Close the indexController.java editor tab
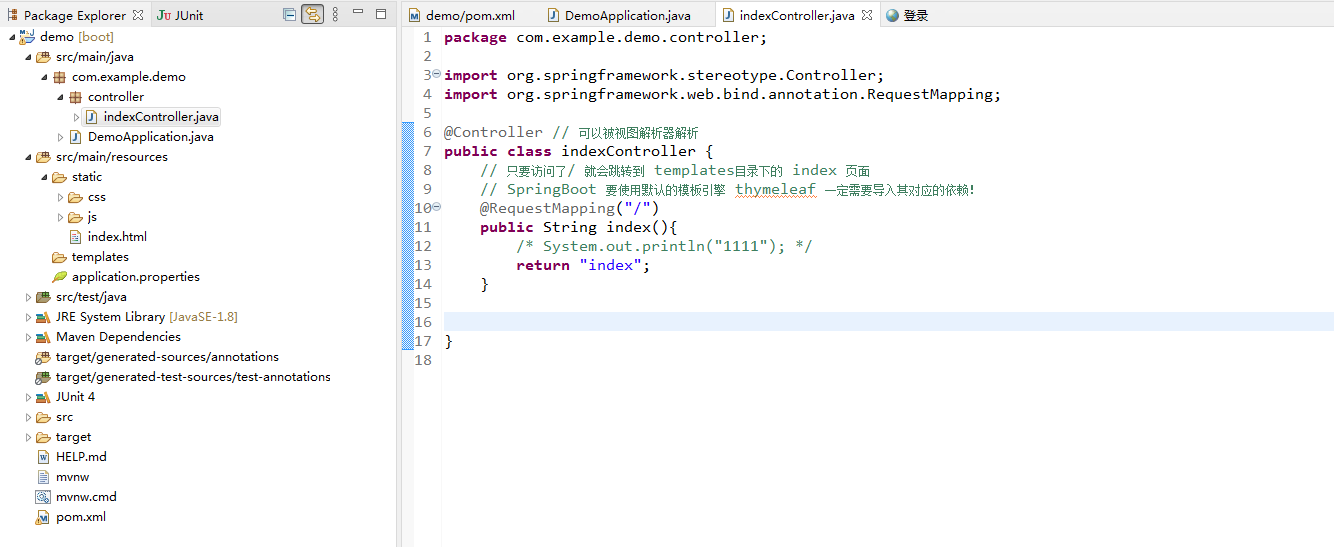 point(867,15)
